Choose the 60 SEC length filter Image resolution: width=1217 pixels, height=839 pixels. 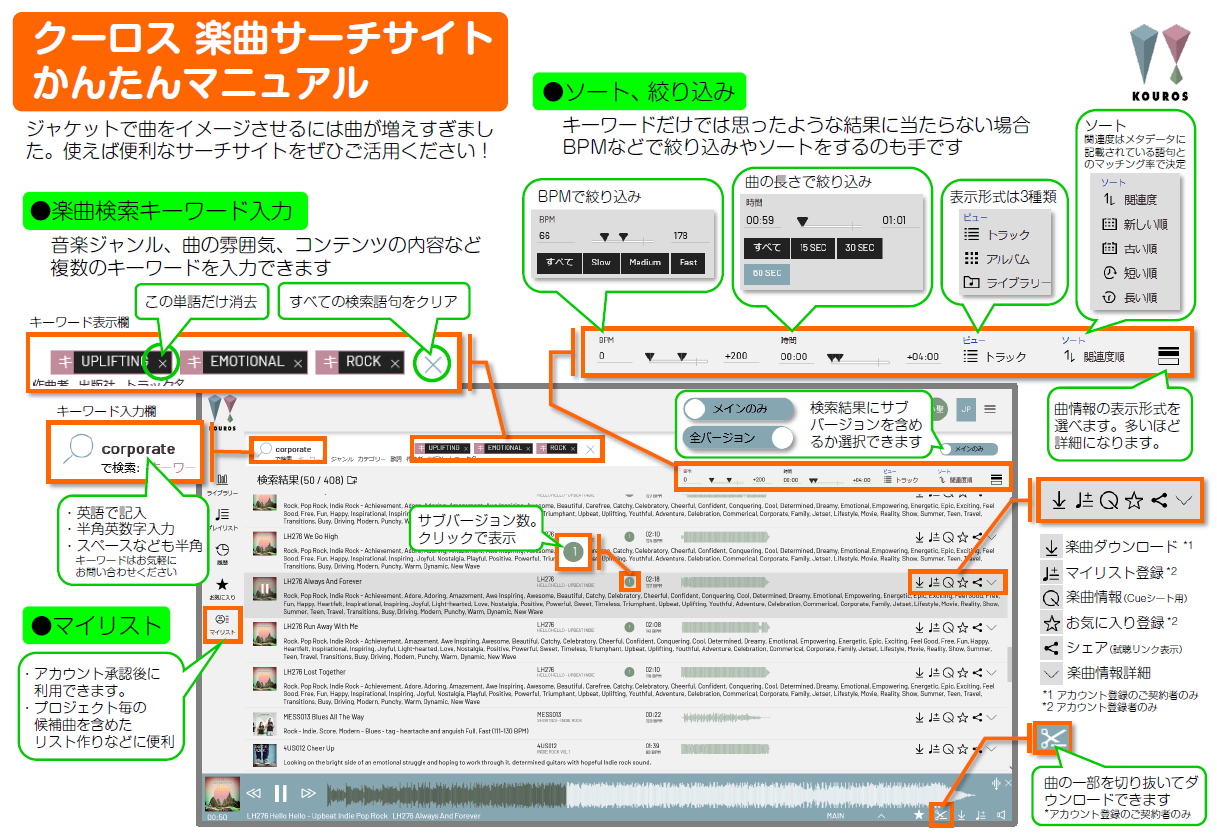[x=766, y=274]
